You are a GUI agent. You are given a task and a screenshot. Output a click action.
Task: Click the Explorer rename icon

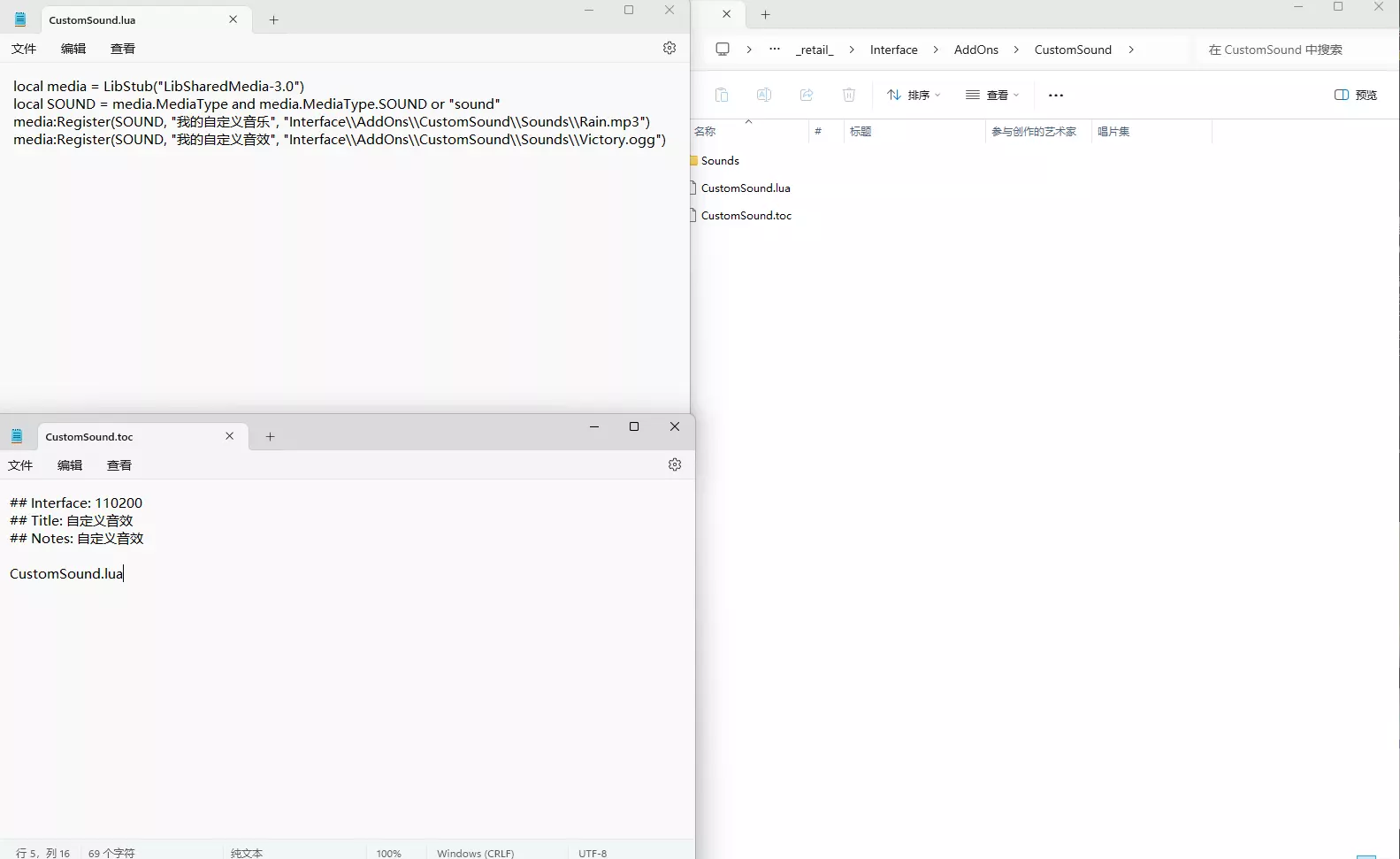pyautogui.click(x=764, y=95)
